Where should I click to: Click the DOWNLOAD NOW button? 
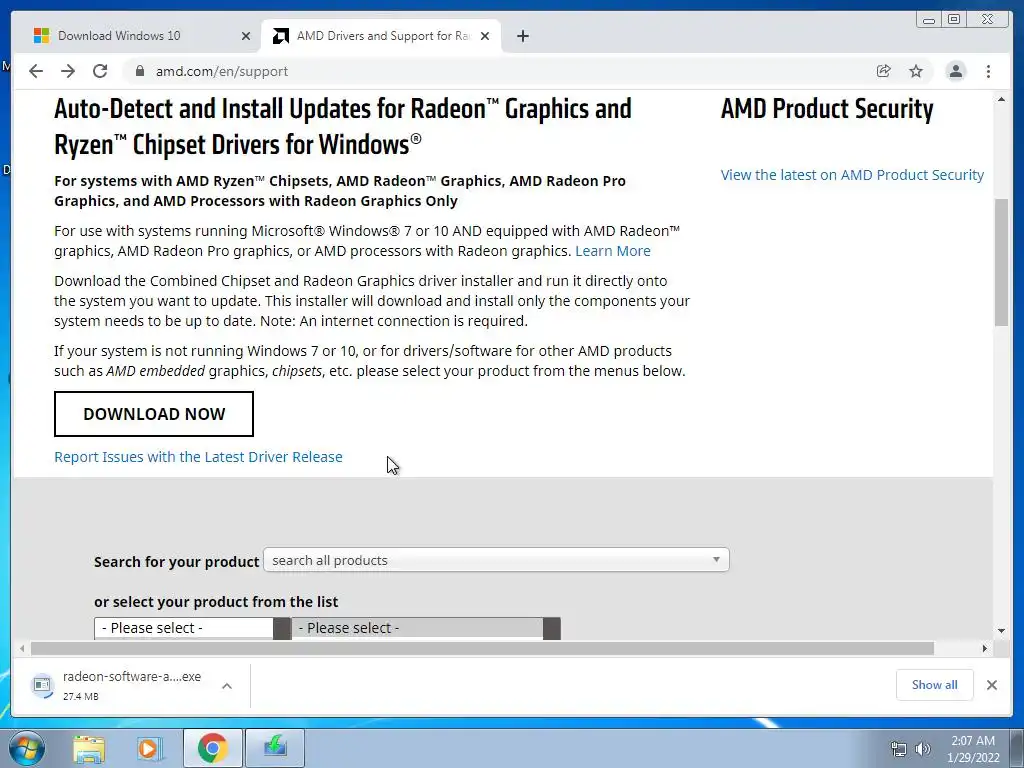153,414
